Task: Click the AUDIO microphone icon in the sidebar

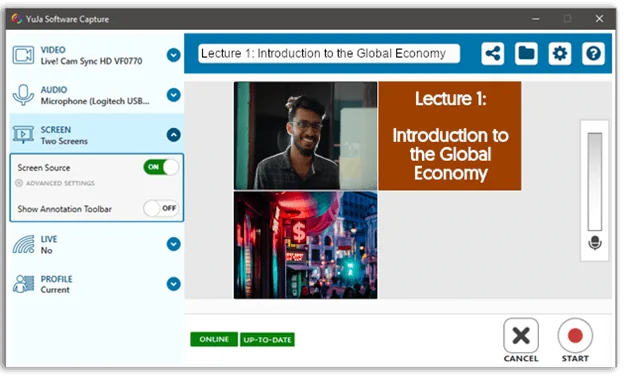Action: [x=23, y=95]
